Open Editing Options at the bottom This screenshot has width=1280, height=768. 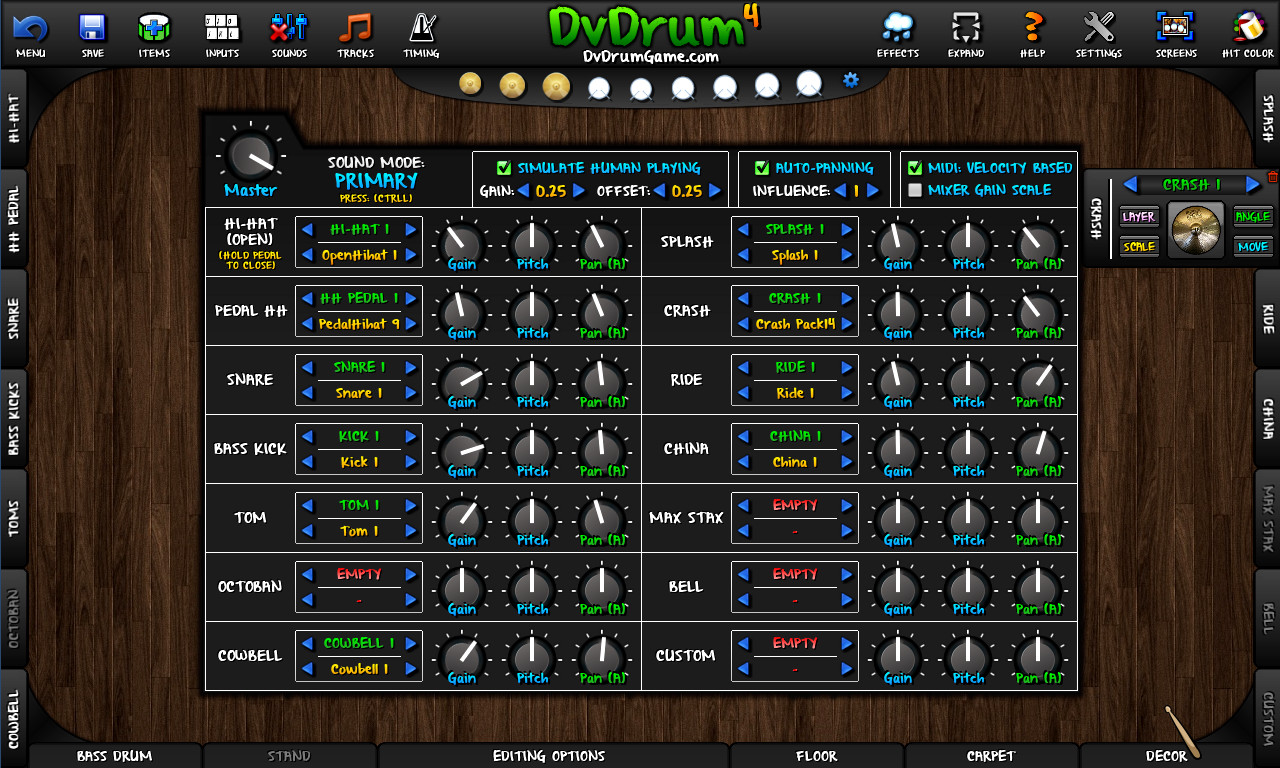(x=550, y=756)
